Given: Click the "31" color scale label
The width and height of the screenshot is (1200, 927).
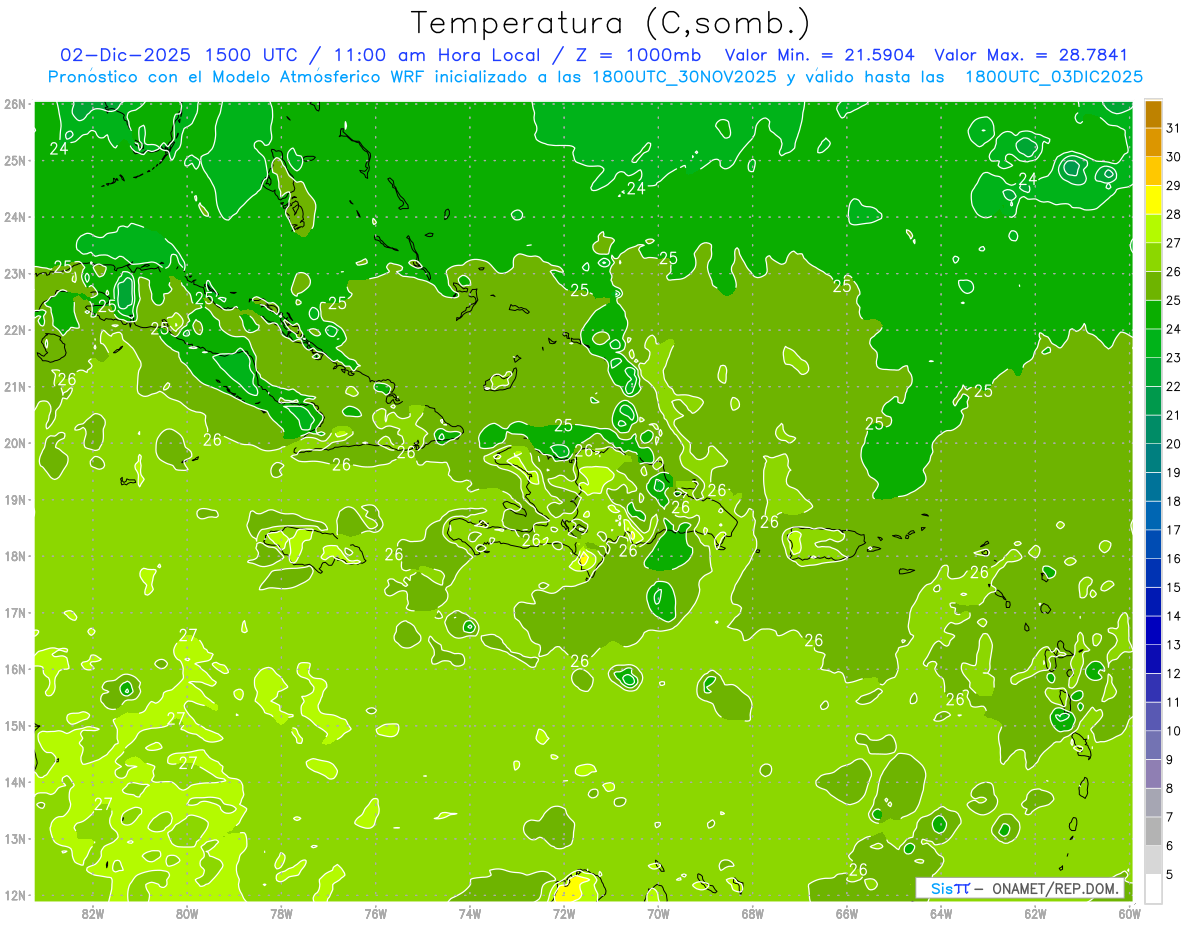Looking at the screenshot, I should click(1173, 128).
